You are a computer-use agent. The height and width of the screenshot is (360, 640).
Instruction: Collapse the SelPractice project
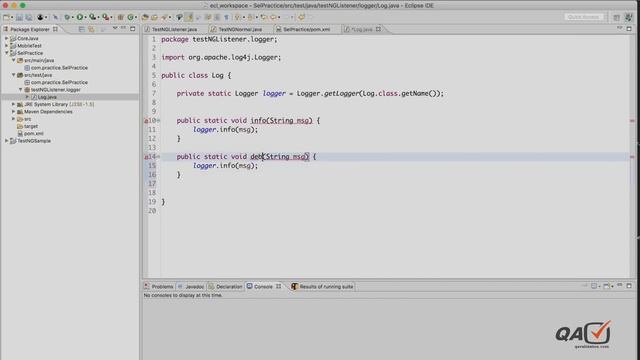tap(7, 53)
